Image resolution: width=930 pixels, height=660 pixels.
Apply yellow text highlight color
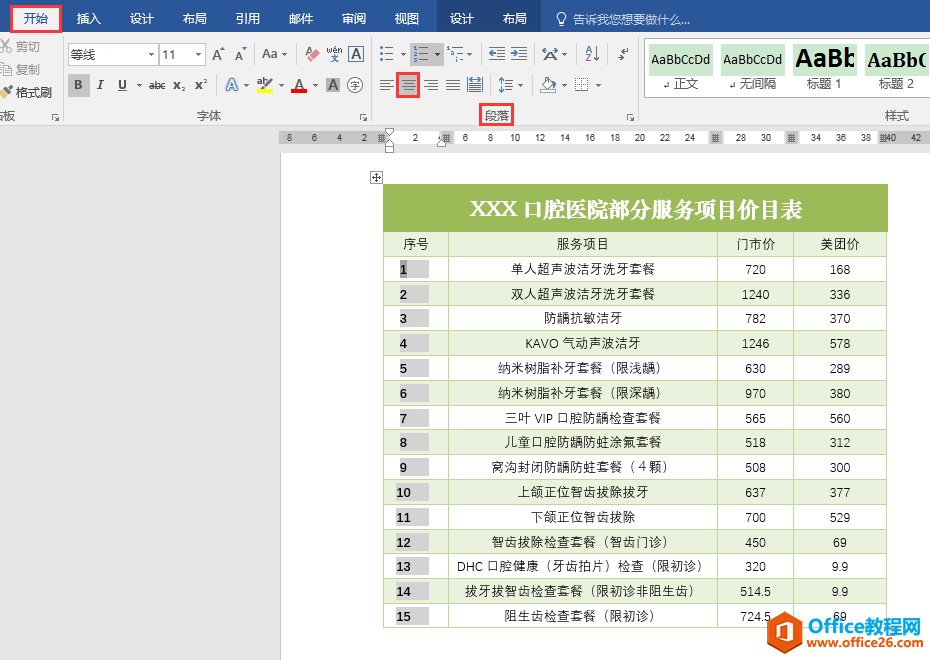click(x=265, y=85)
